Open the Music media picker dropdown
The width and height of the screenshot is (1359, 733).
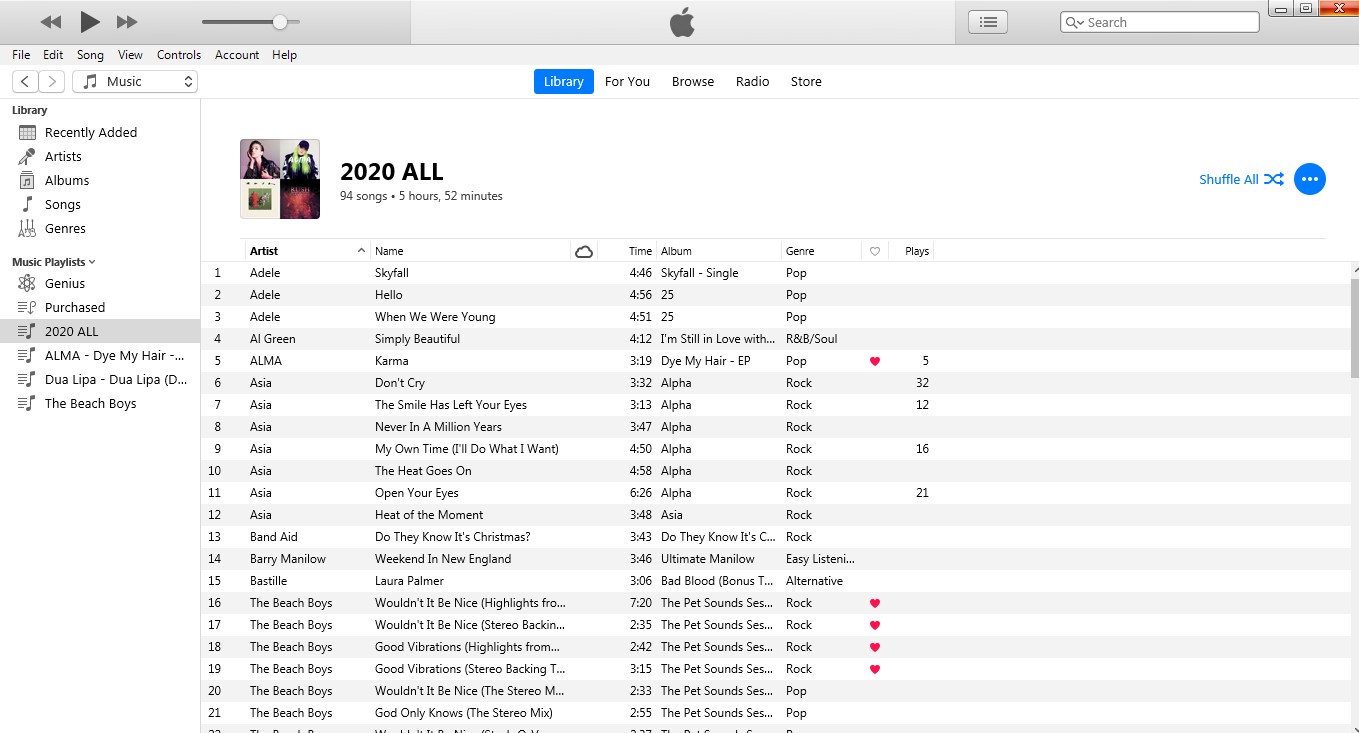(135, 82)
